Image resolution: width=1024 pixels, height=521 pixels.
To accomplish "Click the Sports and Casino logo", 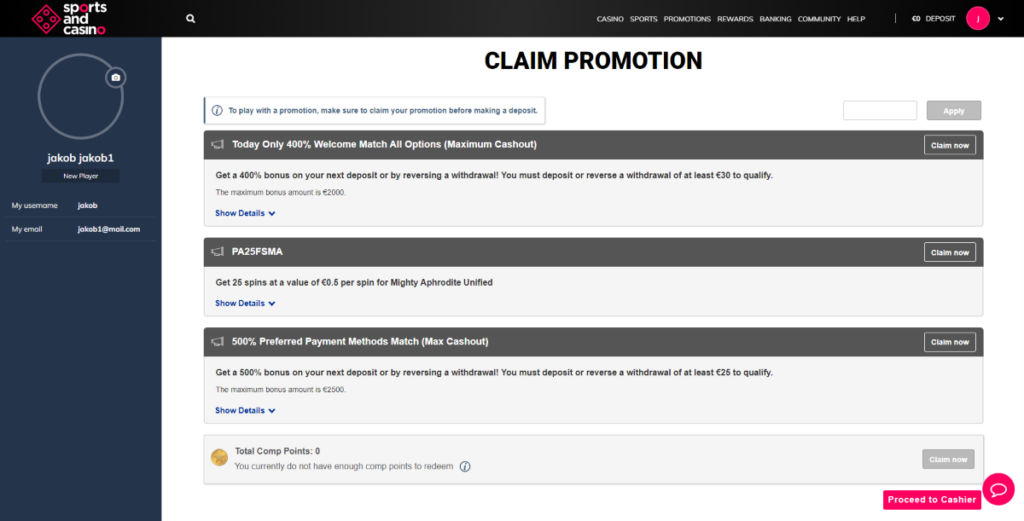I will [69, 18].
